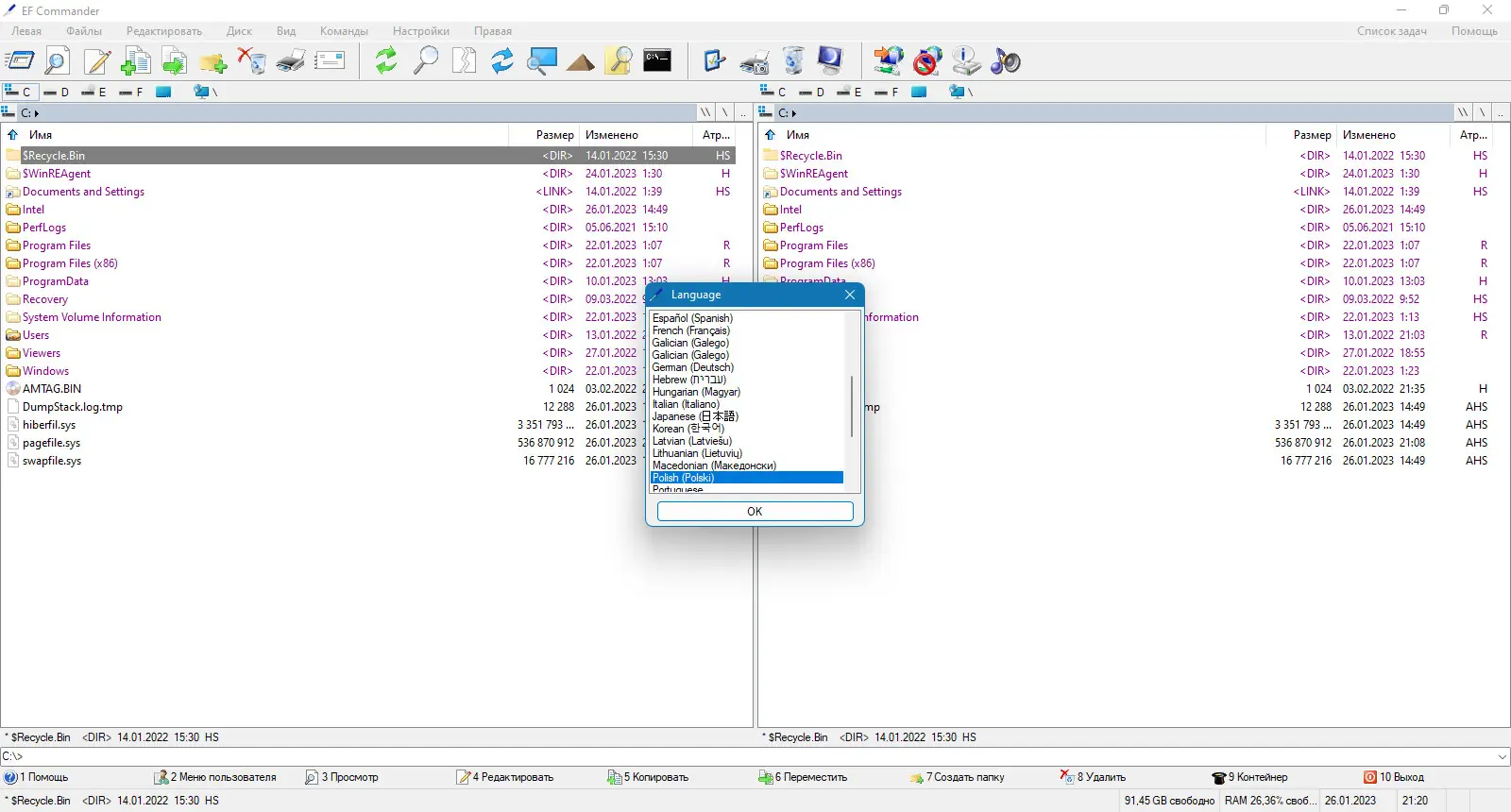Click the monitor with moon icon
This screenshot has height=812, width=1511.
tap(831, 61)
